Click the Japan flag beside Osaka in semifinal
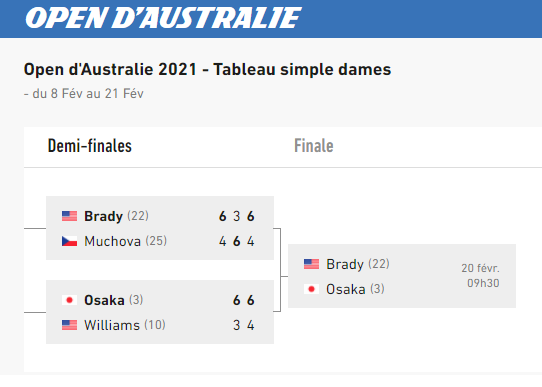This screenshot has width=542, height=387. point(69,300)
